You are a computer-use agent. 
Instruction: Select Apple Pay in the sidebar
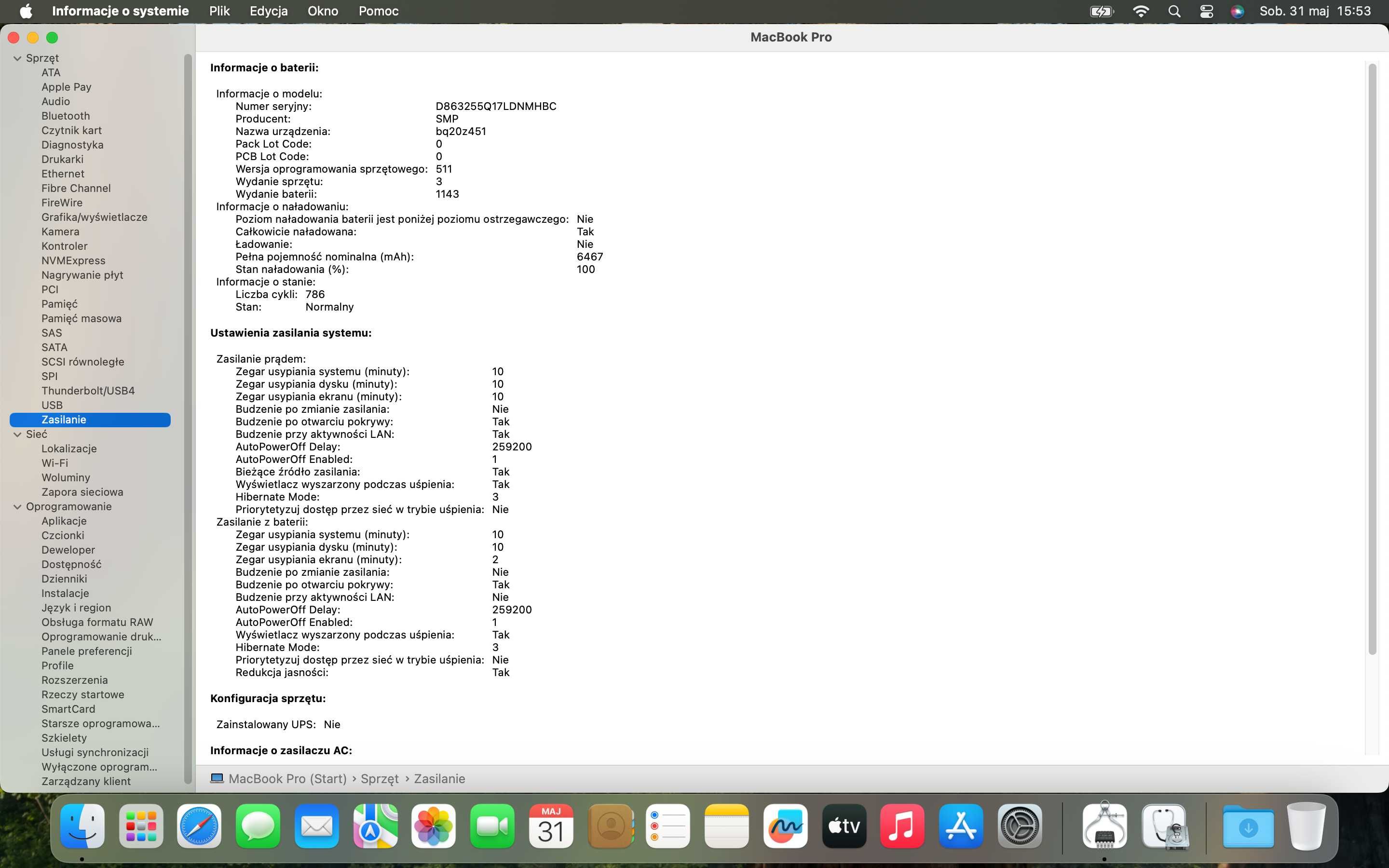pyautogui.click(x=66, y=87)
